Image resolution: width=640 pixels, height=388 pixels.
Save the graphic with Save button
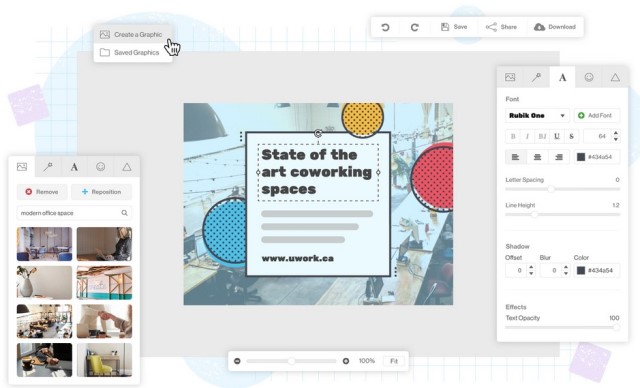[x=454, y=27]
